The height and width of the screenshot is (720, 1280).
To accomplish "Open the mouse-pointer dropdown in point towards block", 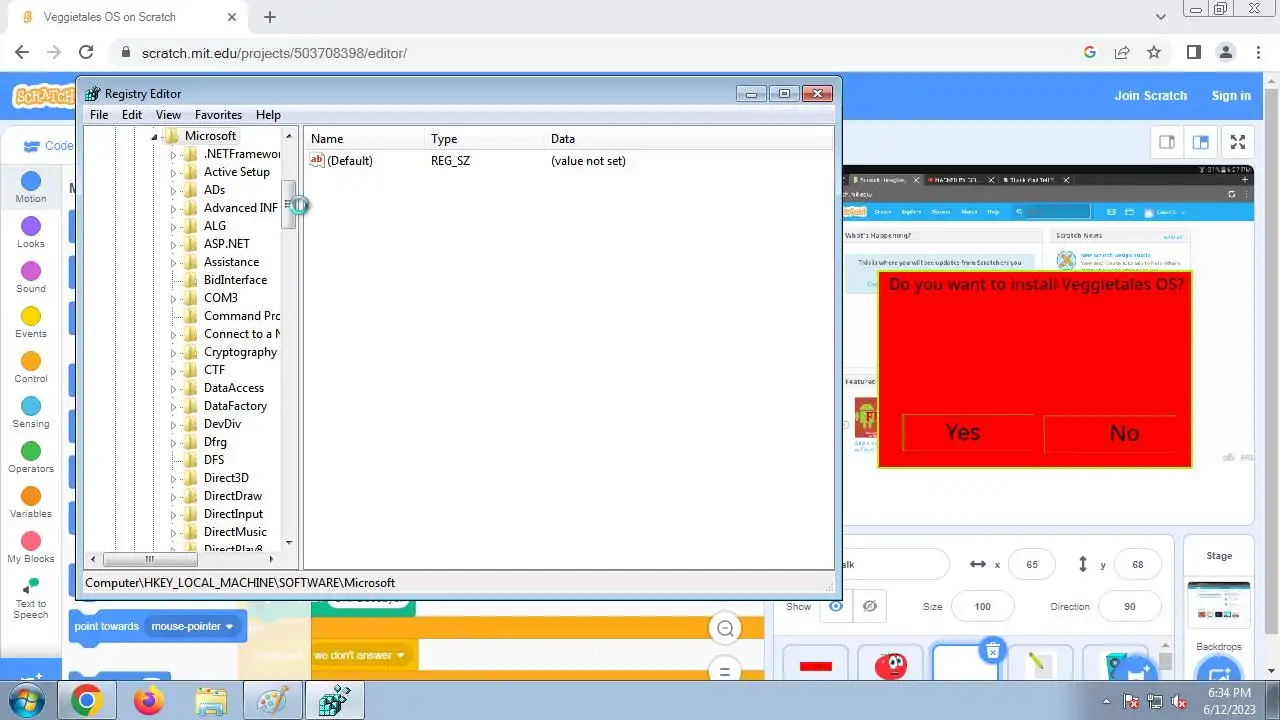I will pyautogui.click(x=192, y=626).
